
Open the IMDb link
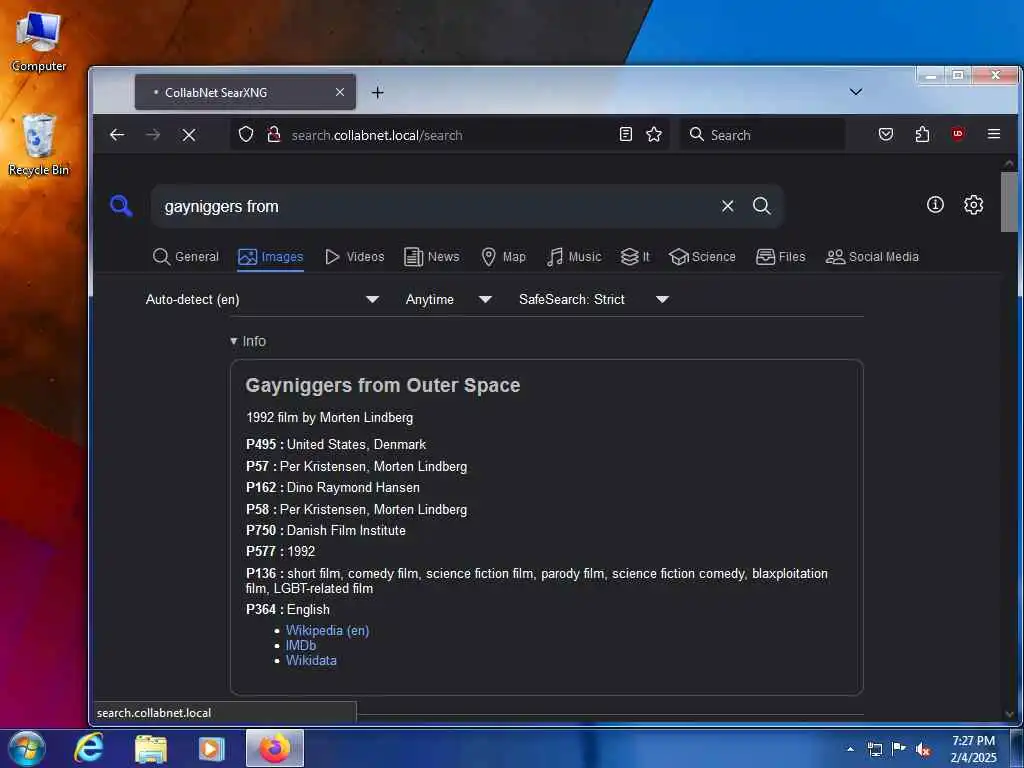301,645
